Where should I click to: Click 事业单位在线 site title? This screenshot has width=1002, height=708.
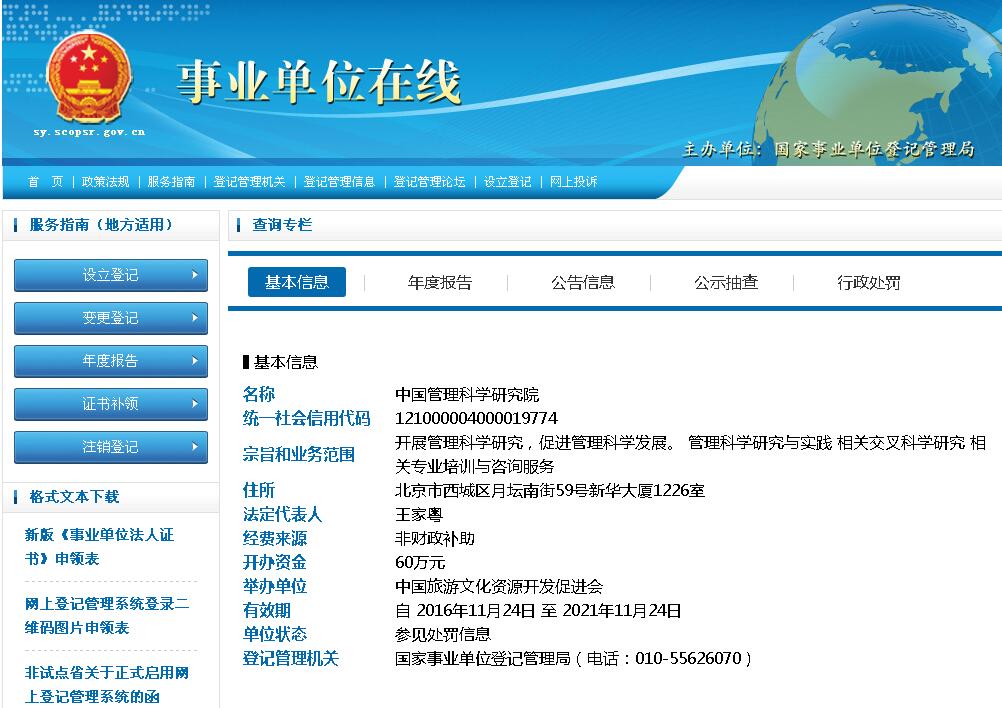tap(318, 82)
